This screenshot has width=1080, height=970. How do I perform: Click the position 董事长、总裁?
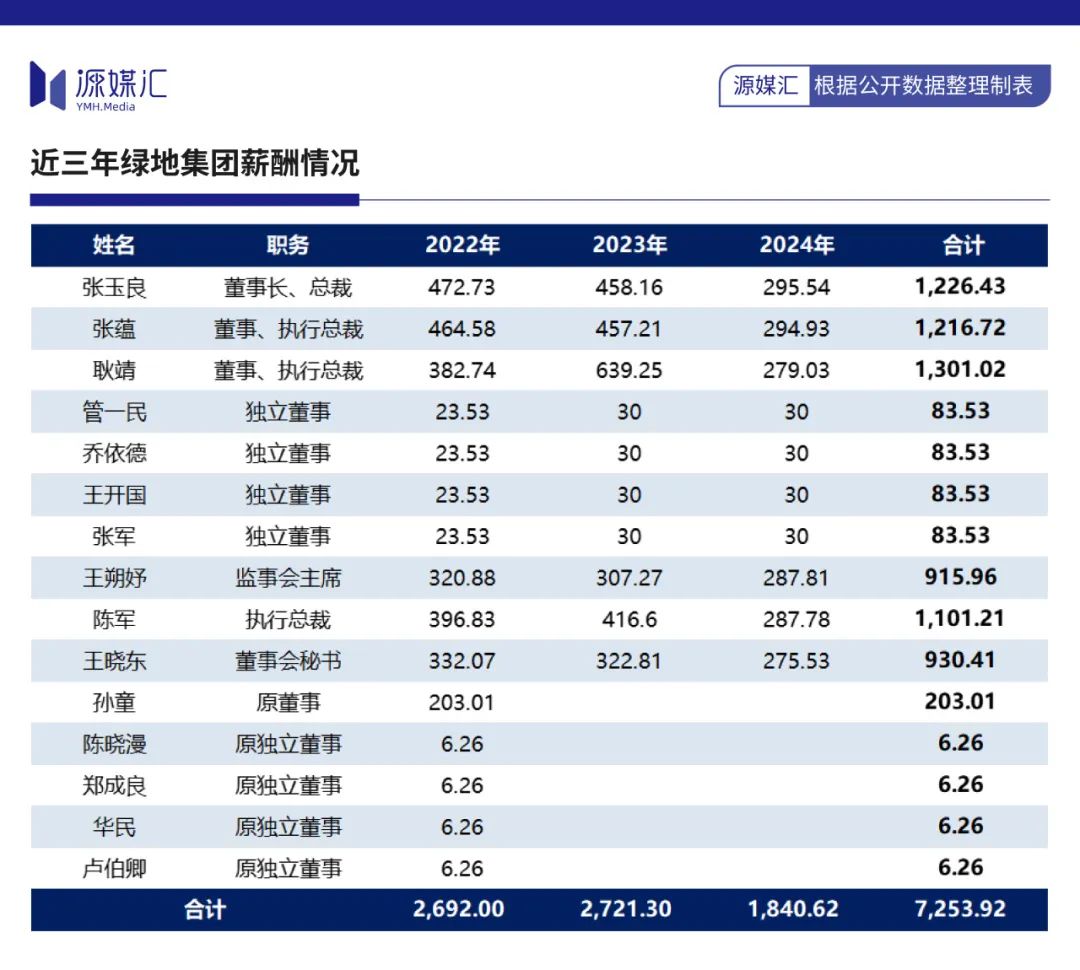tap(288, 287)
